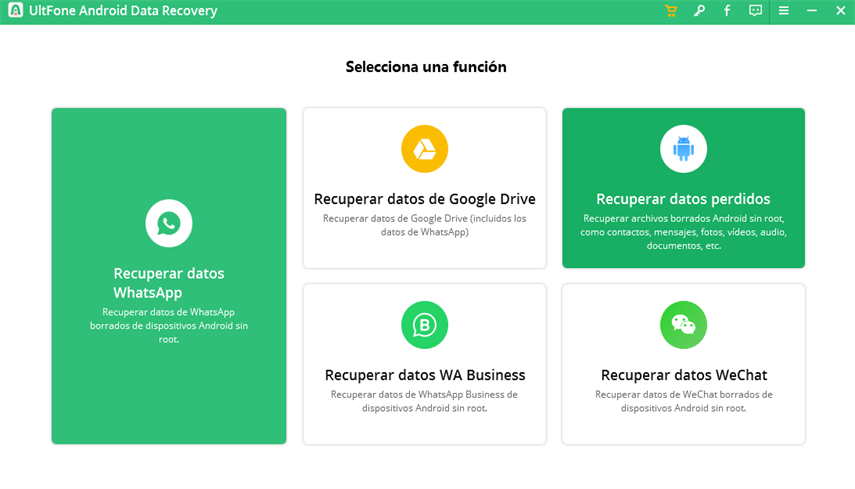Image resolution: width=855 pixels, height=489 pixels.
Task: Click the 'Selecciona una función' heading
Action: tap(426, 67)
